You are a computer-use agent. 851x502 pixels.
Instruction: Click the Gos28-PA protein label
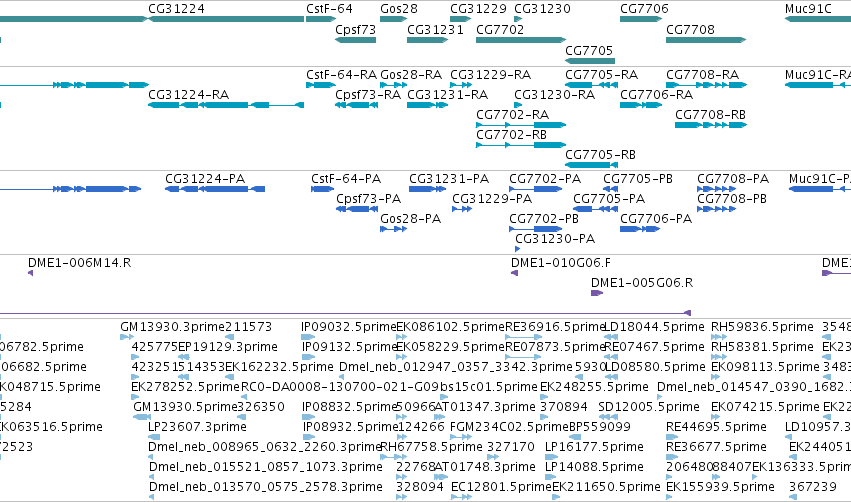pyautogui.click(x=410, y=219)
